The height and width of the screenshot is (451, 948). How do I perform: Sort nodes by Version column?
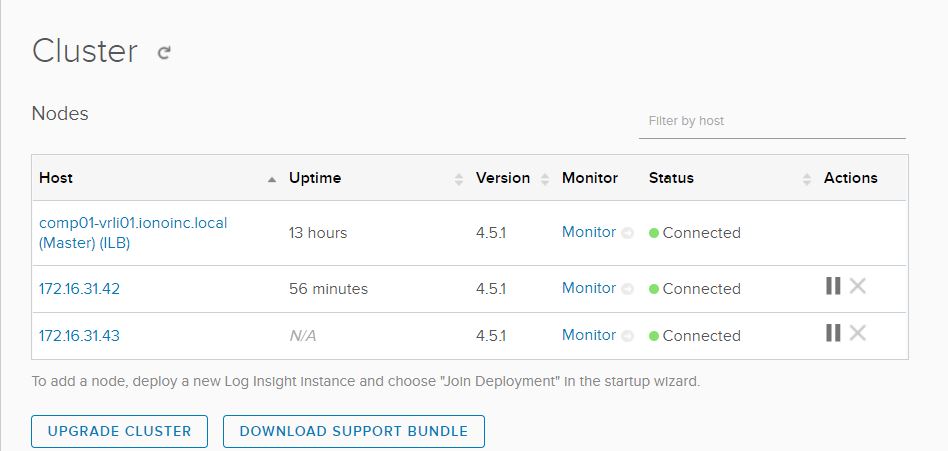(545, 179)
